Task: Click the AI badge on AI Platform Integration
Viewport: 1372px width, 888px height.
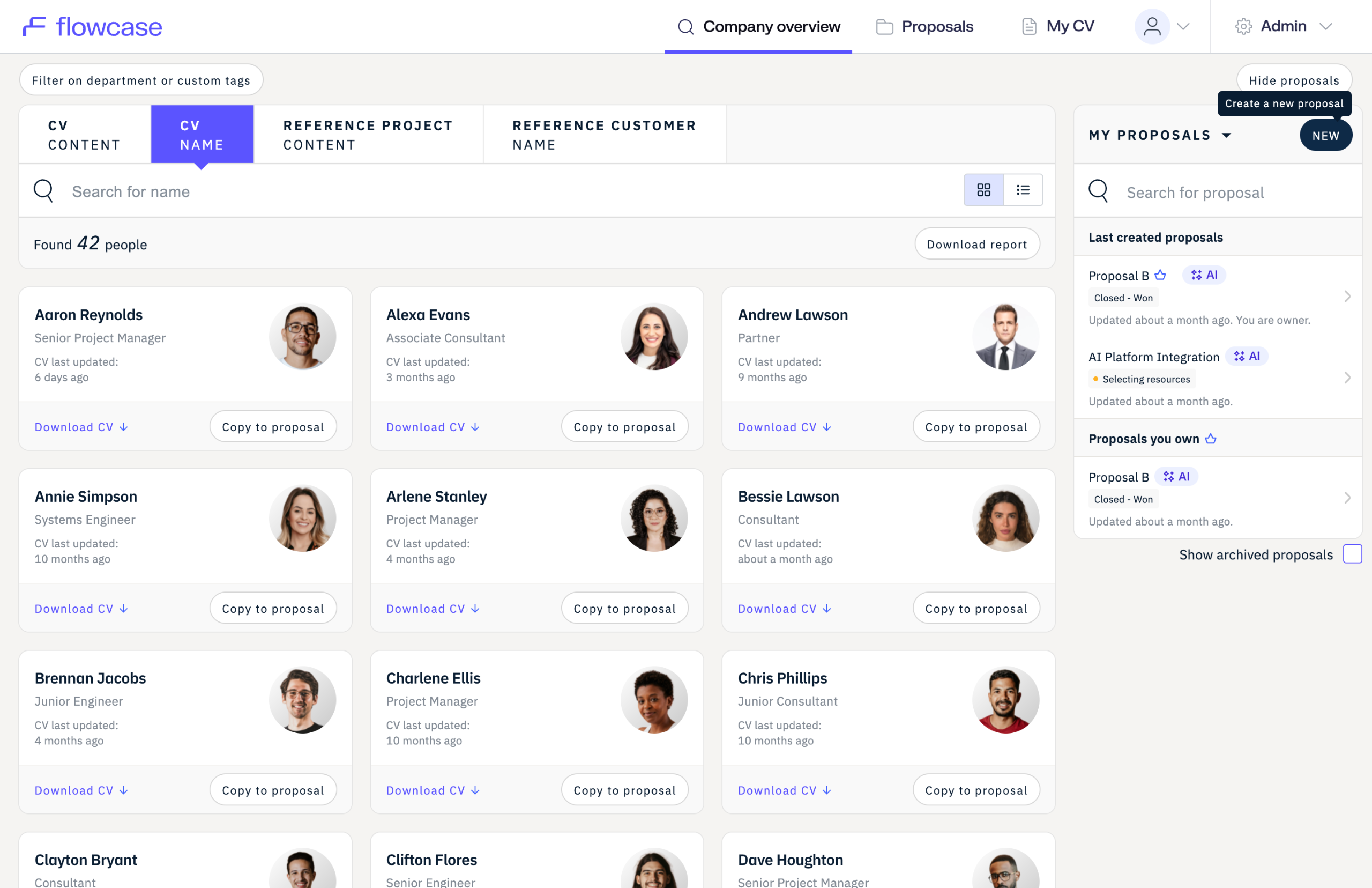Action: [x=1247, y=357]
